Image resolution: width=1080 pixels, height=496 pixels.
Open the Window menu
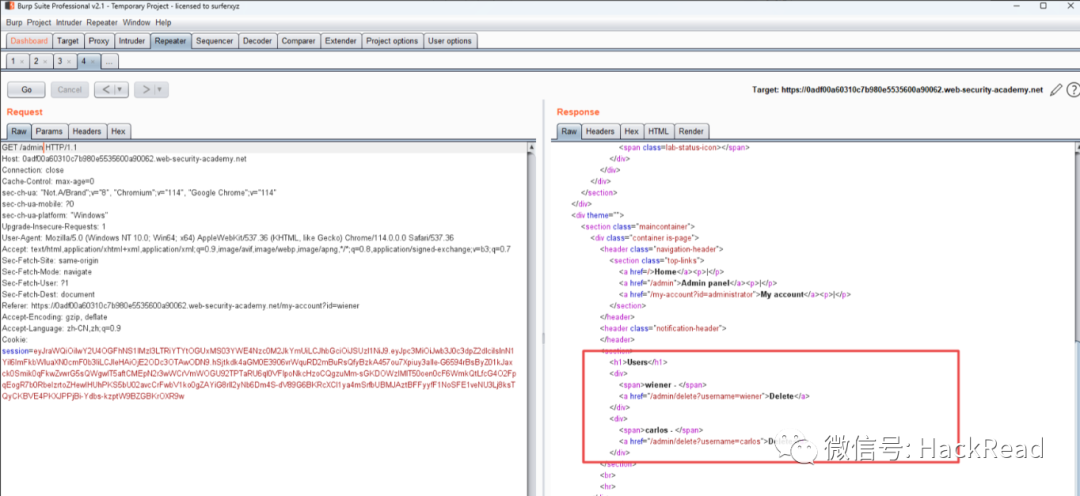pos(136,23)
